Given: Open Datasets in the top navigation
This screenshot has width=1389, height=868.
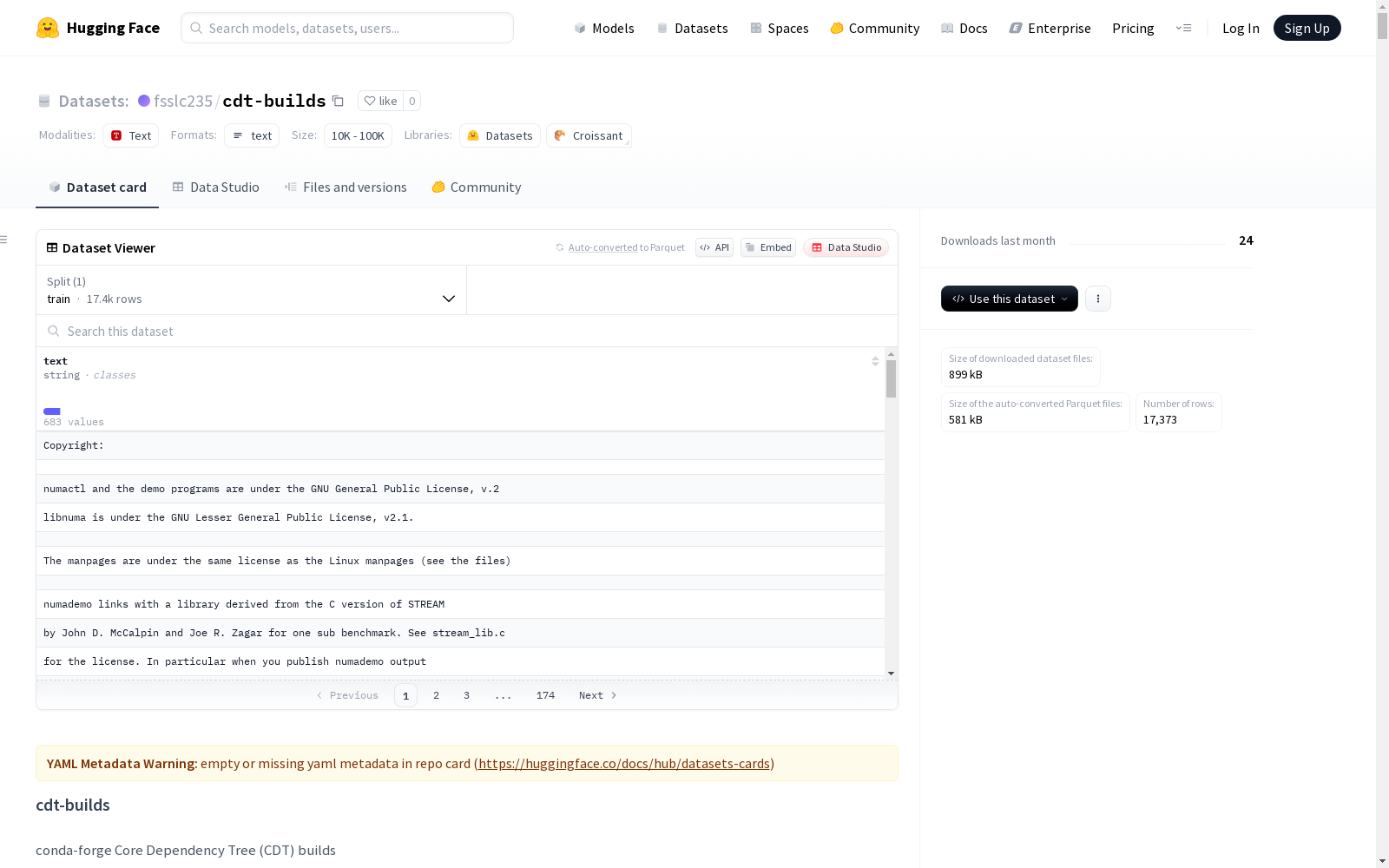Looking at the screenshot, I should [x=692, y=28].
